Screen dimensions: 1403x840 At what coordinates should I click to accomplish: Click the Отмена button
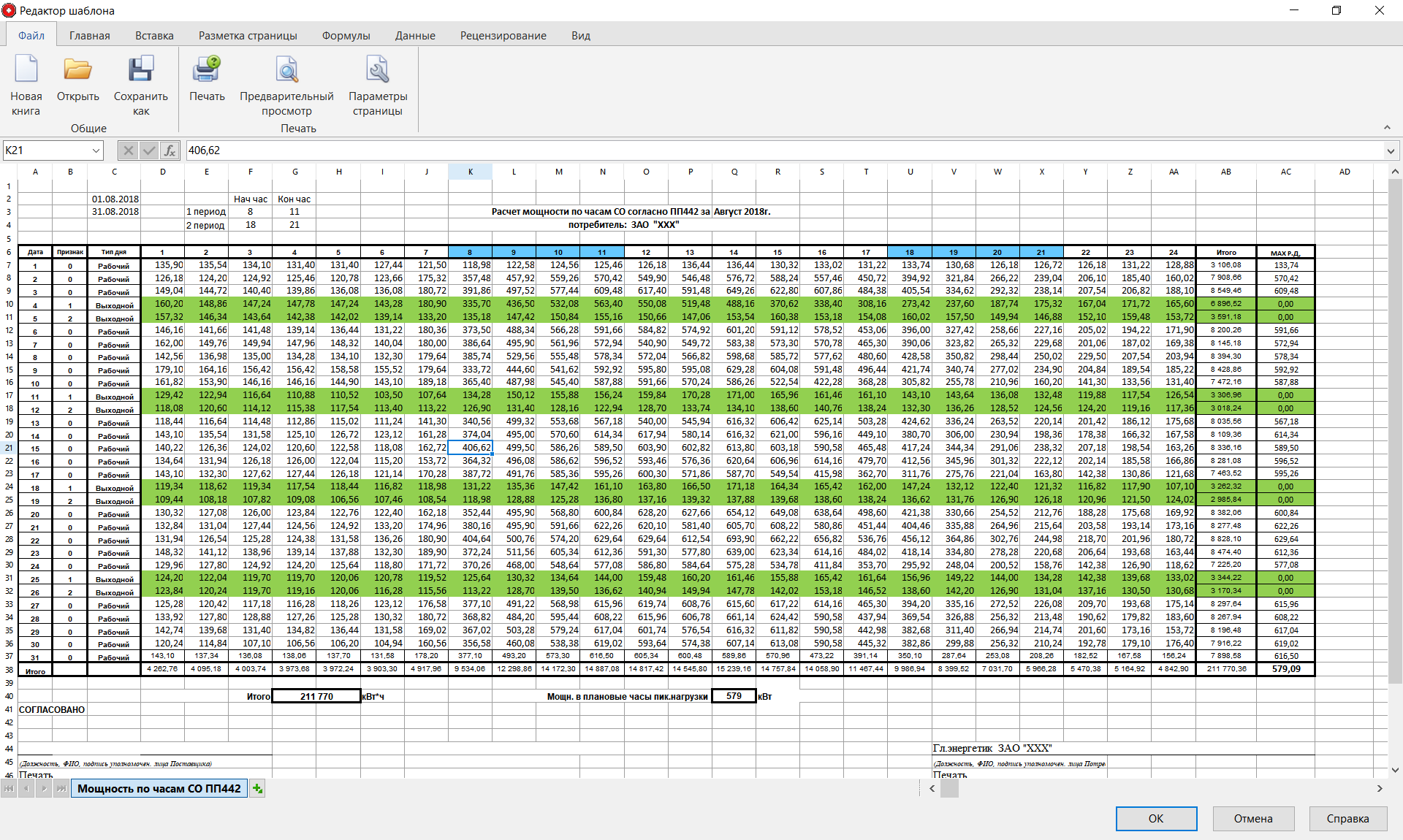(1253, 818)
